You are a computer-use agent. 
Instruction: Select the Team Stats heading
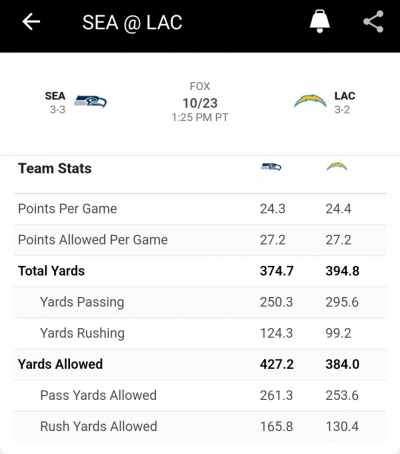tap(55, 168)
